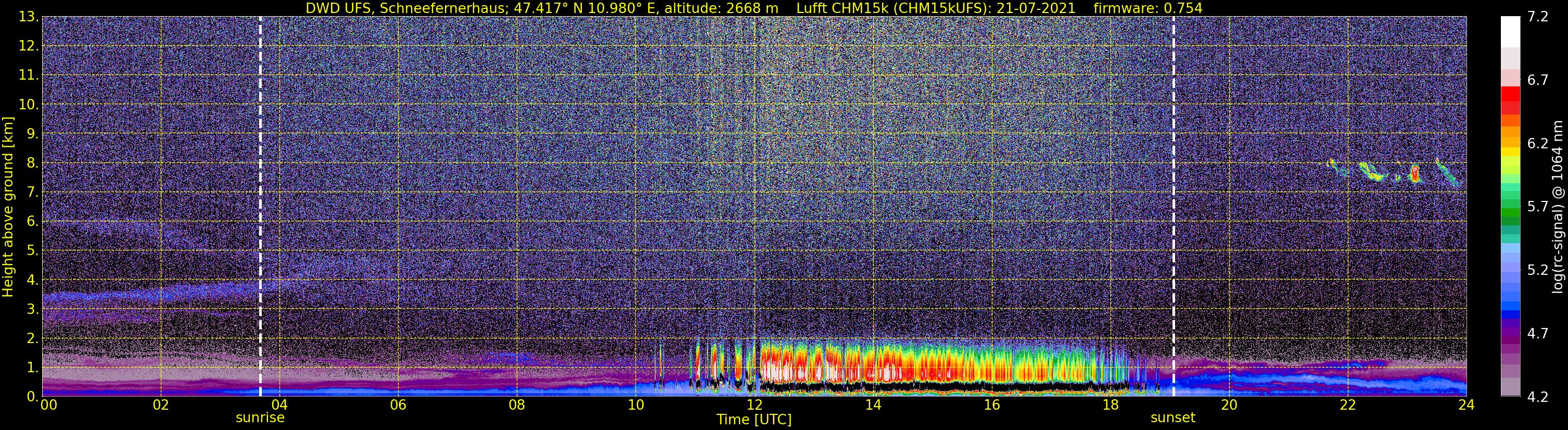This screenshot has height=430, width=1568.
Task: Click the colorbar value 4.2
Action: coord(1538,397)
